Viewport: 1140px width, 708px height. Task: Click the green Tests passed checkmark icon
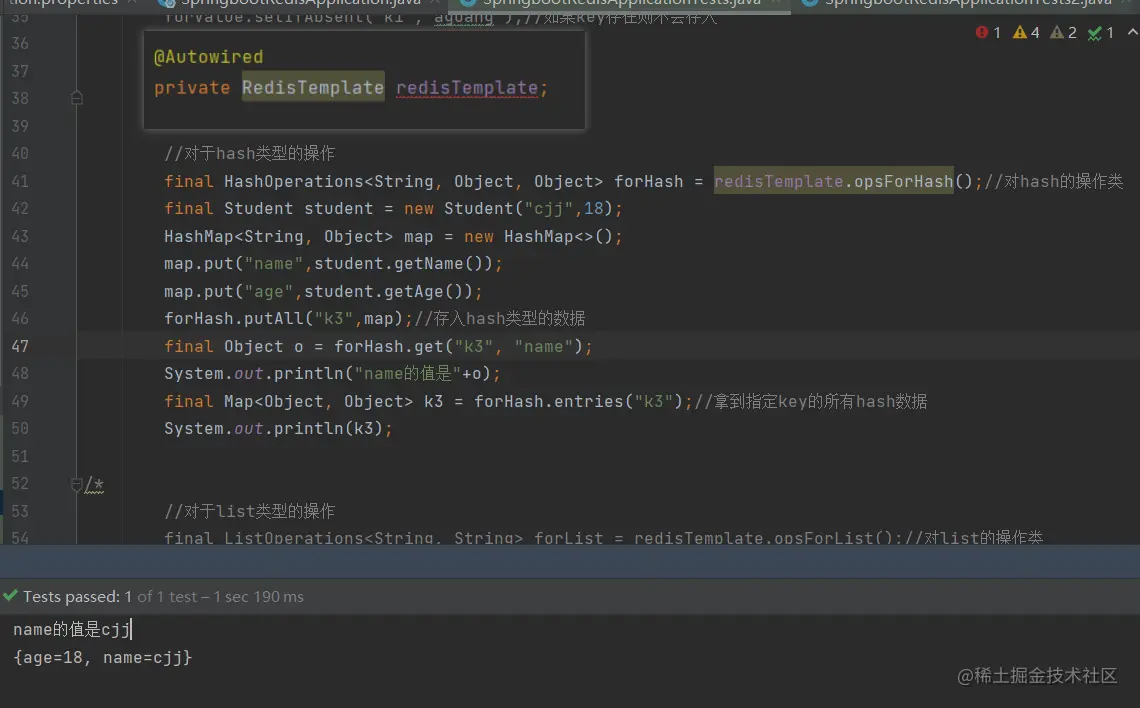pos(10,596)
